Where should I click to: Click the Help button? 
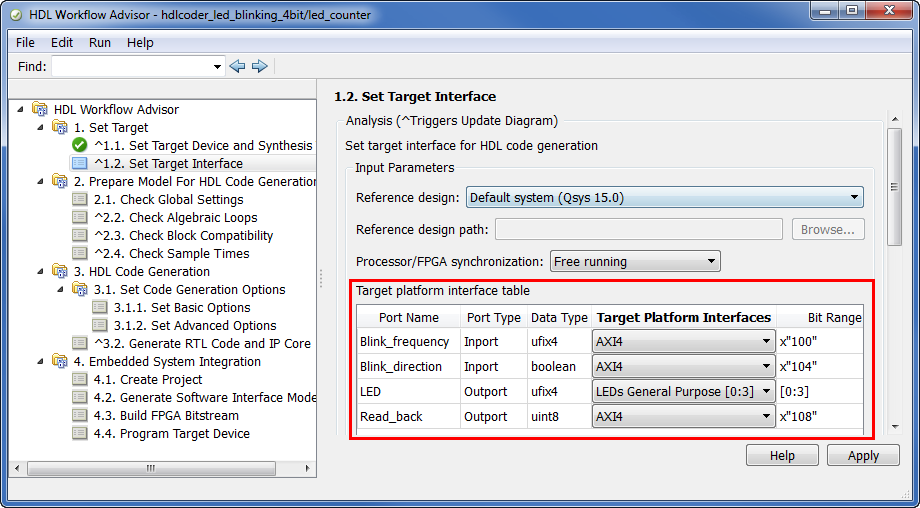coord(782,455)
